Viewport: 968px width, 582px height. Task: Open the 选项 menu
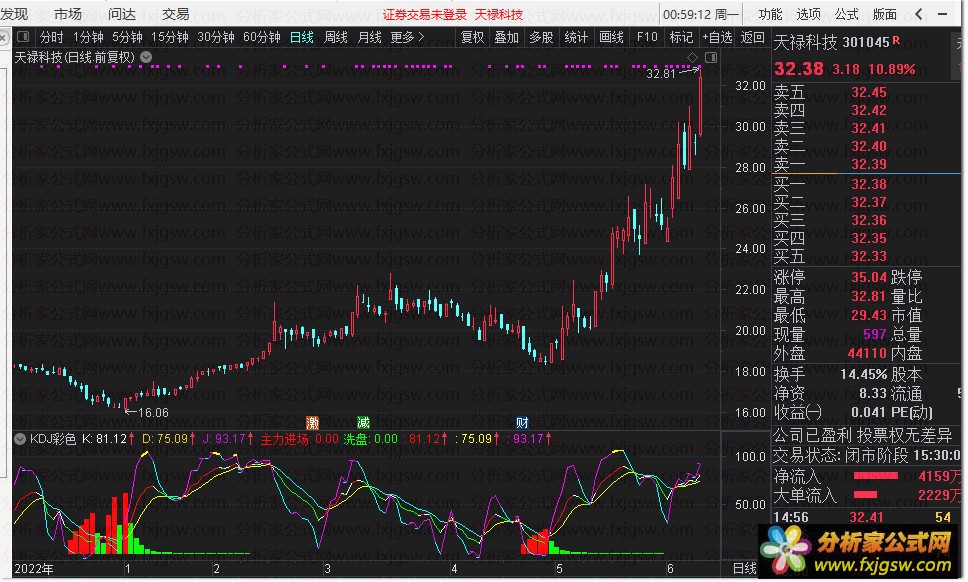(x=809, y=14)
